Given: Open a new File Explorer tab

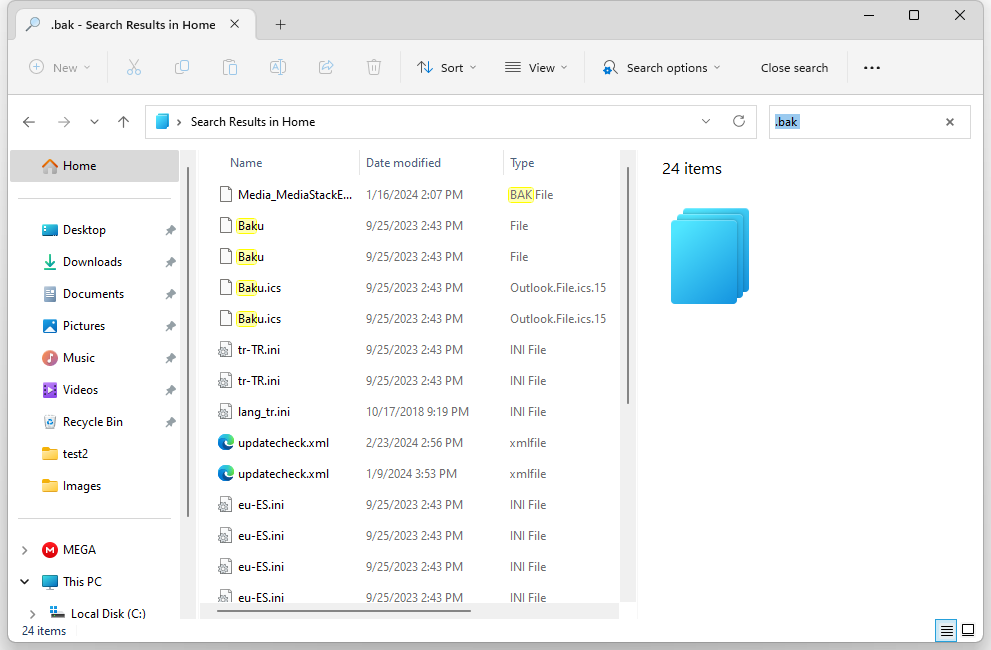Looking at the screenshot, I should coord(280,24).
